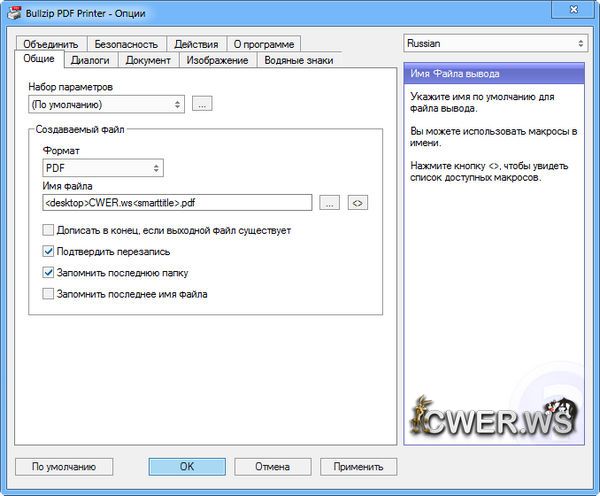Image resolution: width=600 pixels, height=496 pixels.
Task: Click the Применить apply button
Action: click(x=358, y=467)
